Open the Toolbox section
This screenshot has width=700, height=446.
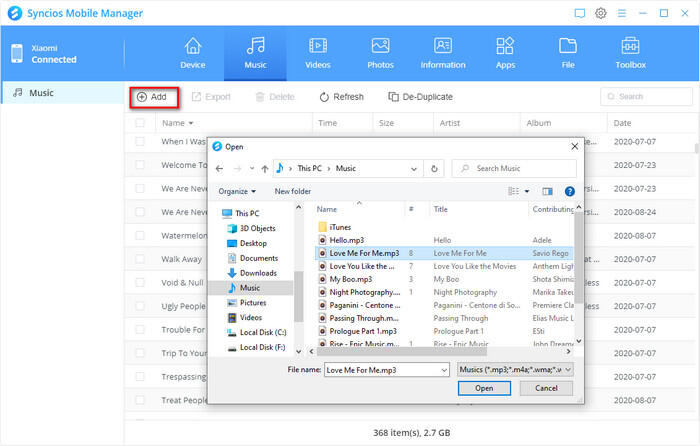(630, 53)
